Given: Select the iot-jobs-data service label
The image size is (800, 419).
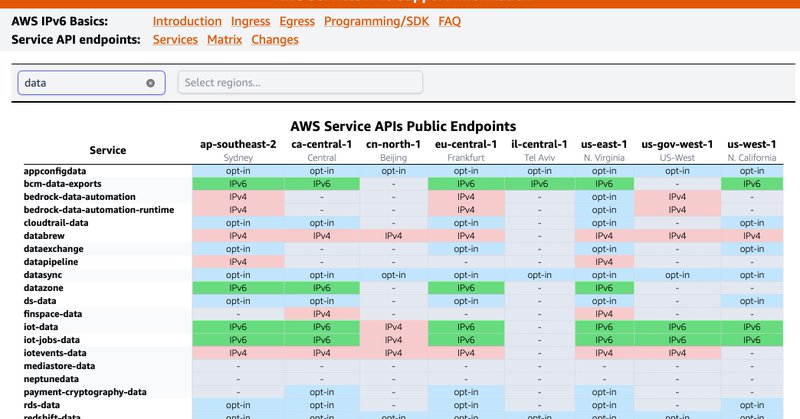Looking at the screenshot, I should point(52,340).
